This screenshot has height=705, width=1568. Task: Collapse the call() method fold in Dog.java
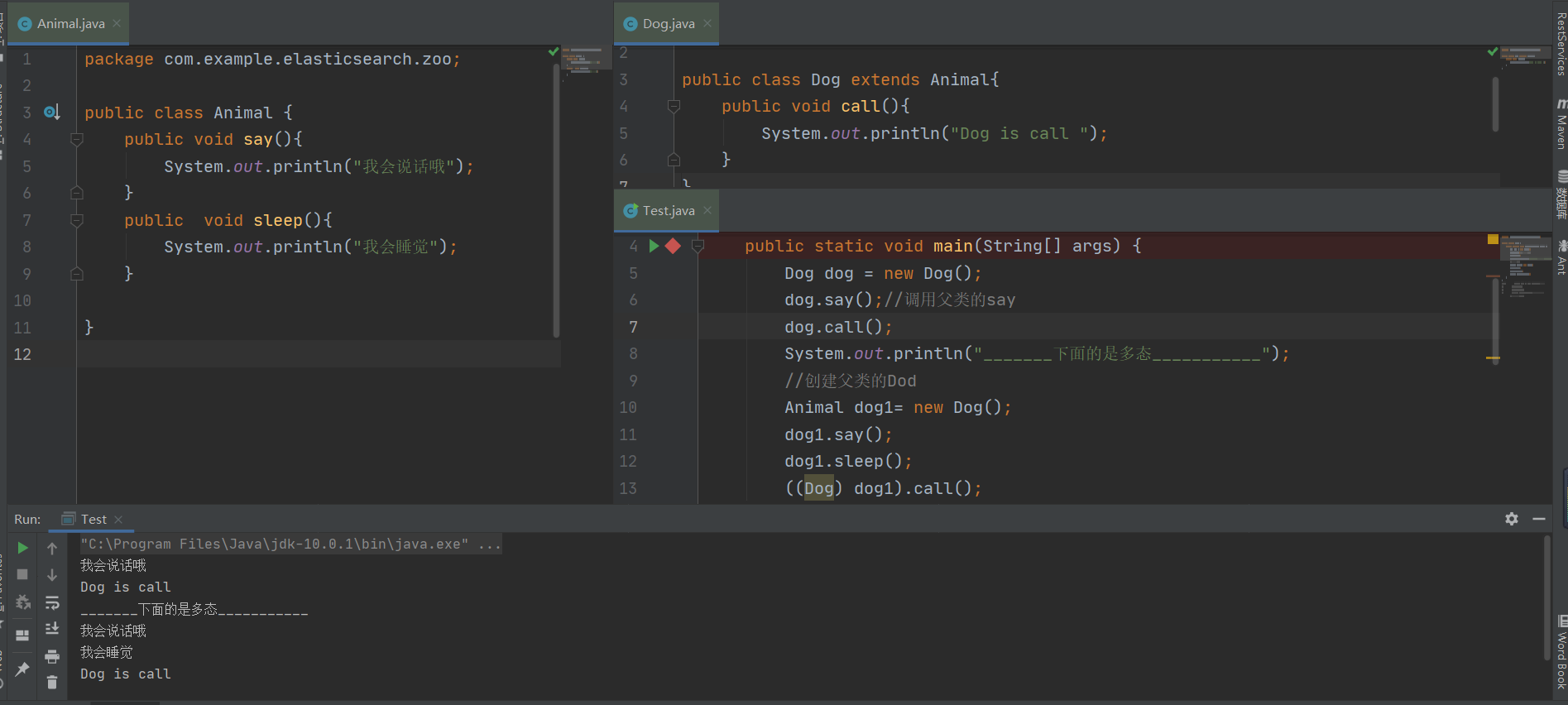(x=674, y=106)
